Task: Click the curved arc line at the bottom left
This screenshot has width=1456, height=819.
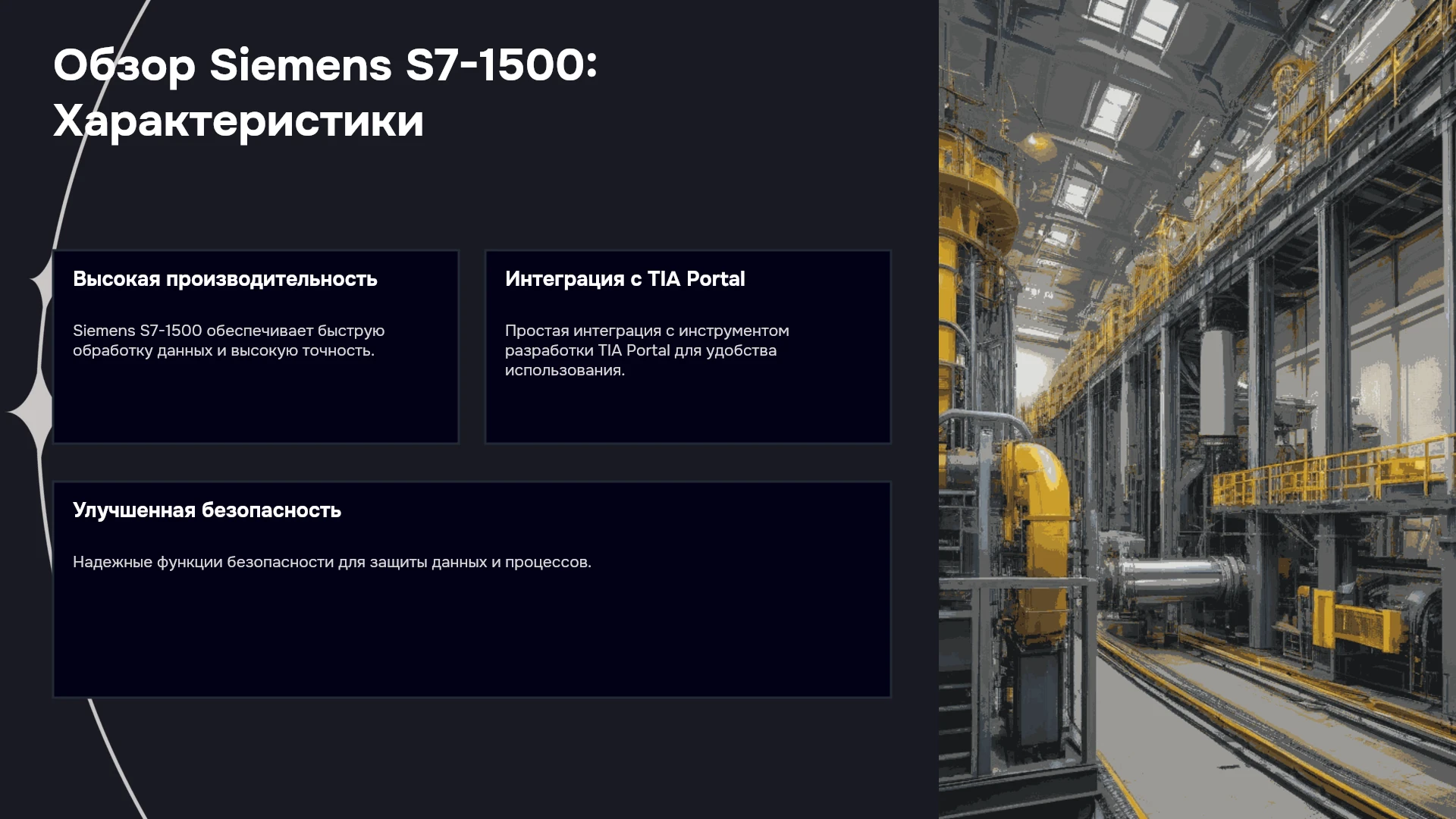Action: (x=116, y=758)
